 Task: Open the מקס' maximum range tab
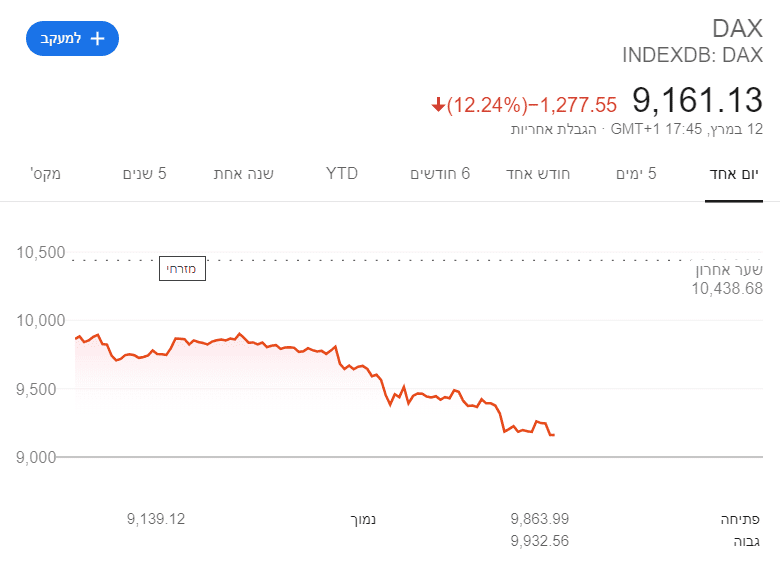tap(46, 174)
